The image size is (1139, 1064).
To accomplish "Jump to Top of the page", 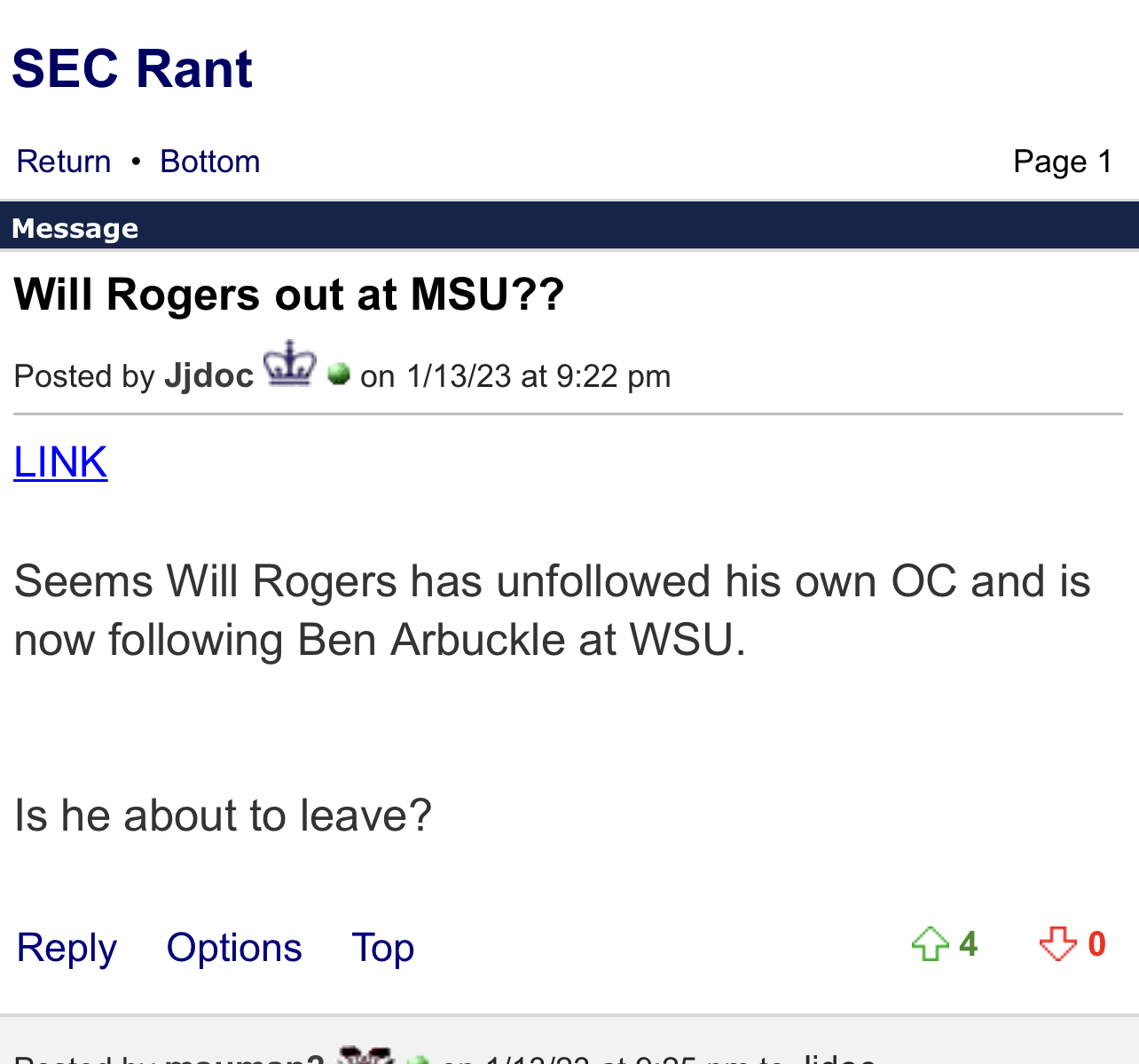I will coord(382,948).
